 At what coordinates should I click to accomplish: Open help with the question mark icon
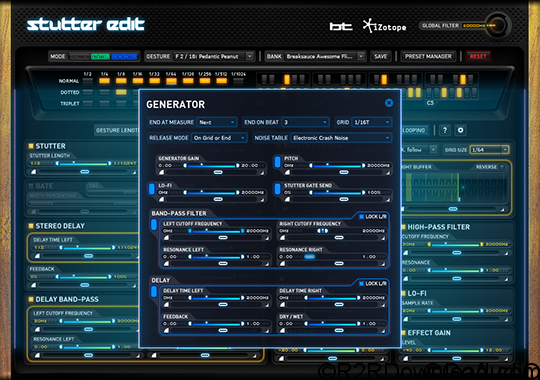pos(445,130)
